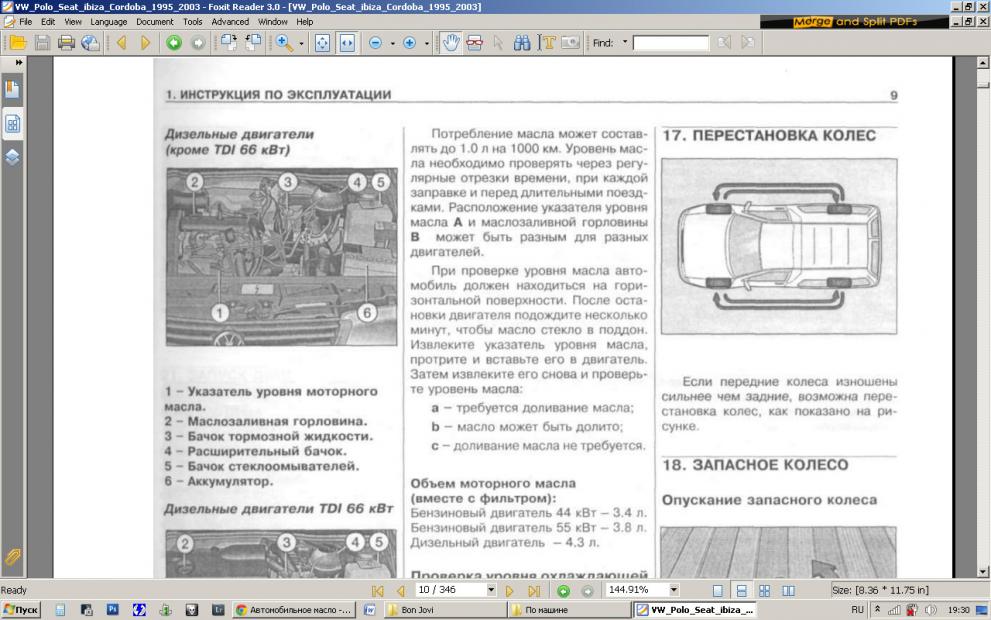Click the Пуск start button
991x620 pixels.
22,610
